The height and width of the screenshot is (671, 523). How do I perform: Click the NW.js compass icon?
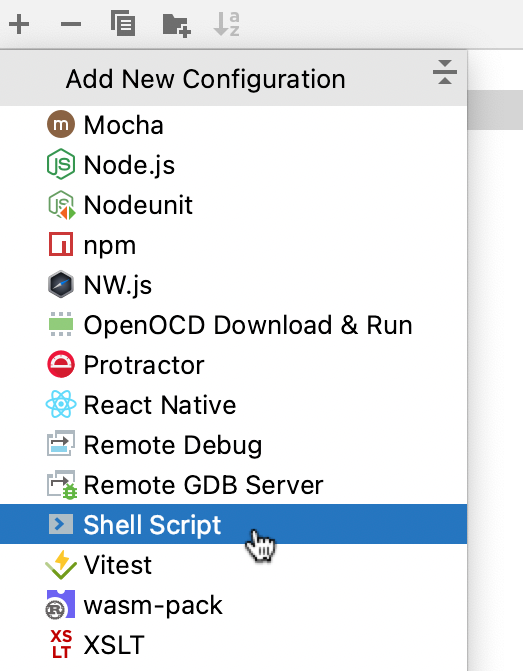61,284
